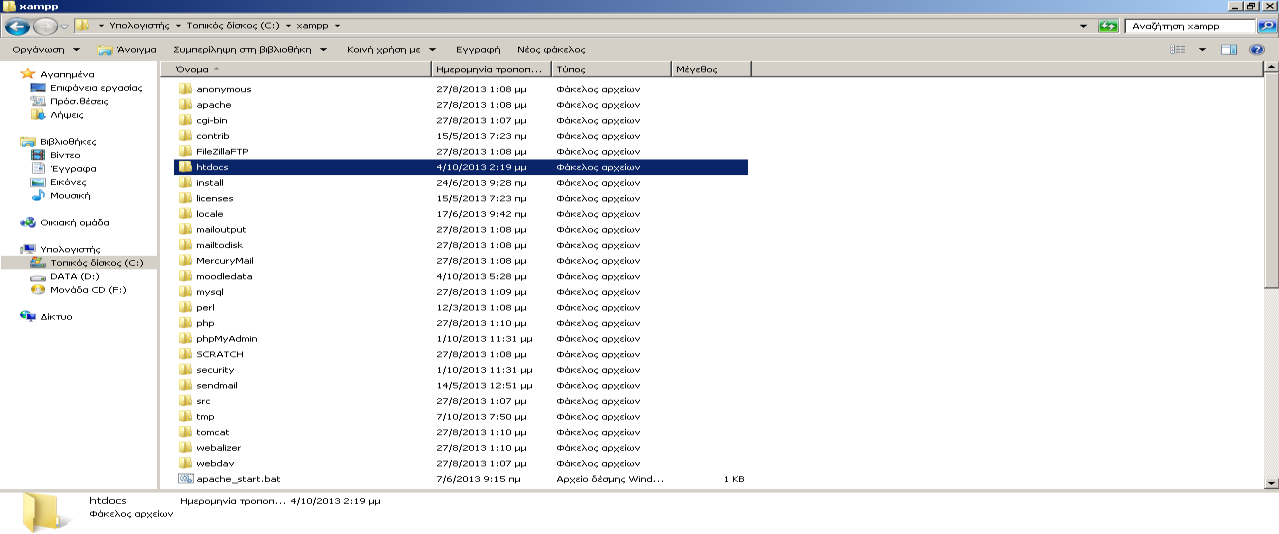This screenshot has width=1279, height=534.
Task: Click the Back navigation arrow button
Action: click(18, 26)
